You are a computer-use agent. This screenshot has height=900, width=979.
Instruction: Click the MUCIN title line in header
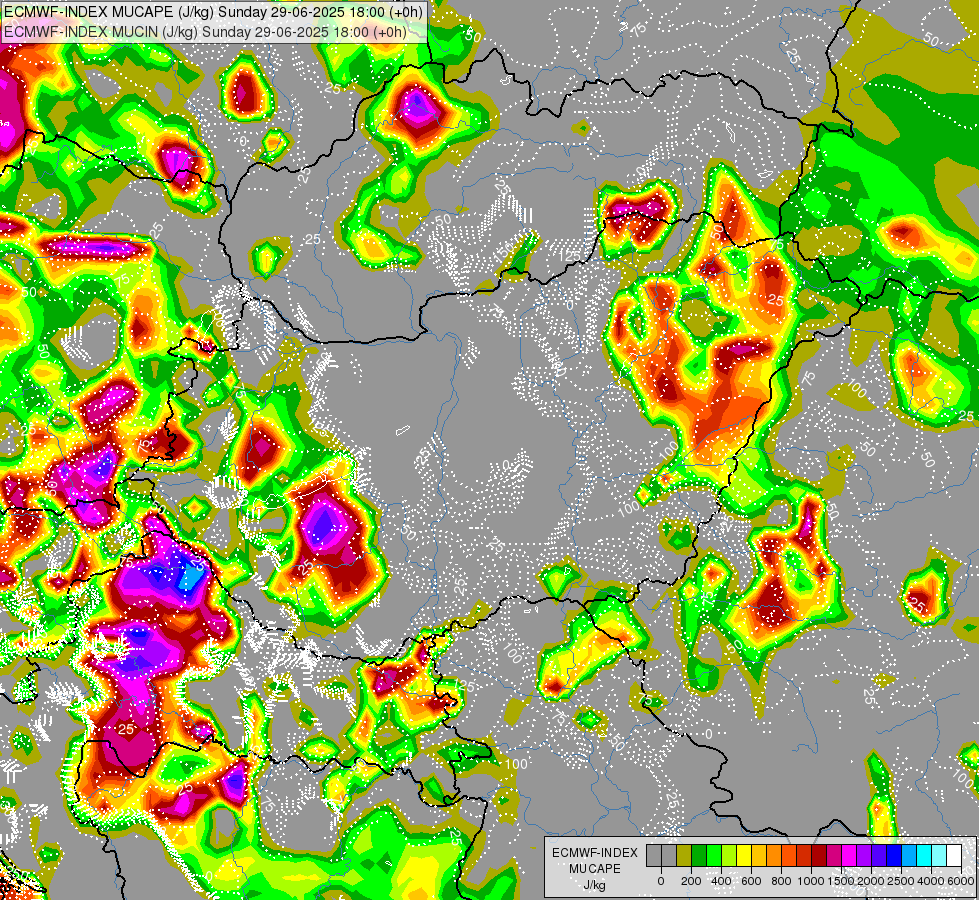pos(205,32)
